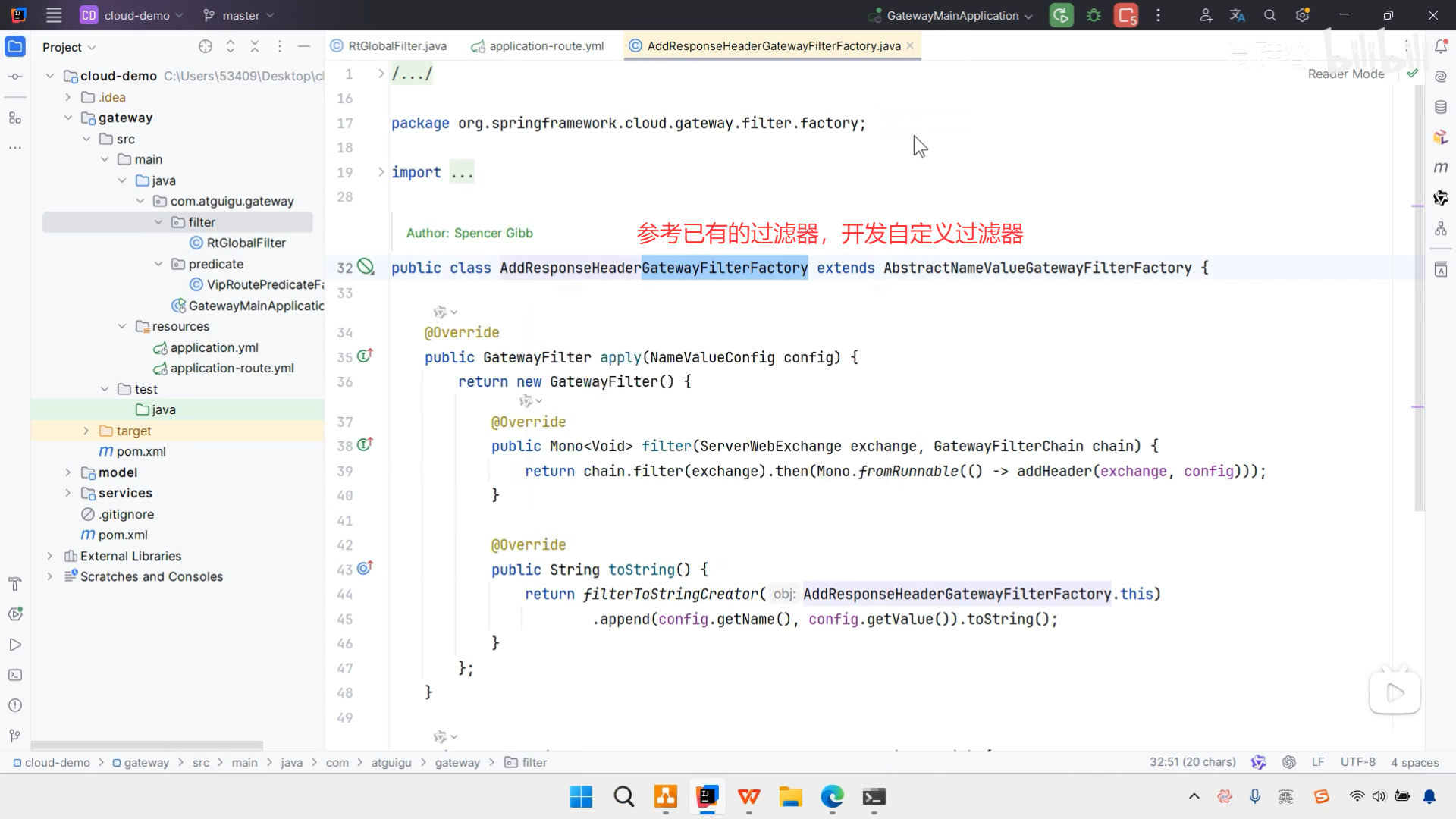Click the UTF-8 encoding in status bar
The image size is (1456, 819).
[1357, 762]
